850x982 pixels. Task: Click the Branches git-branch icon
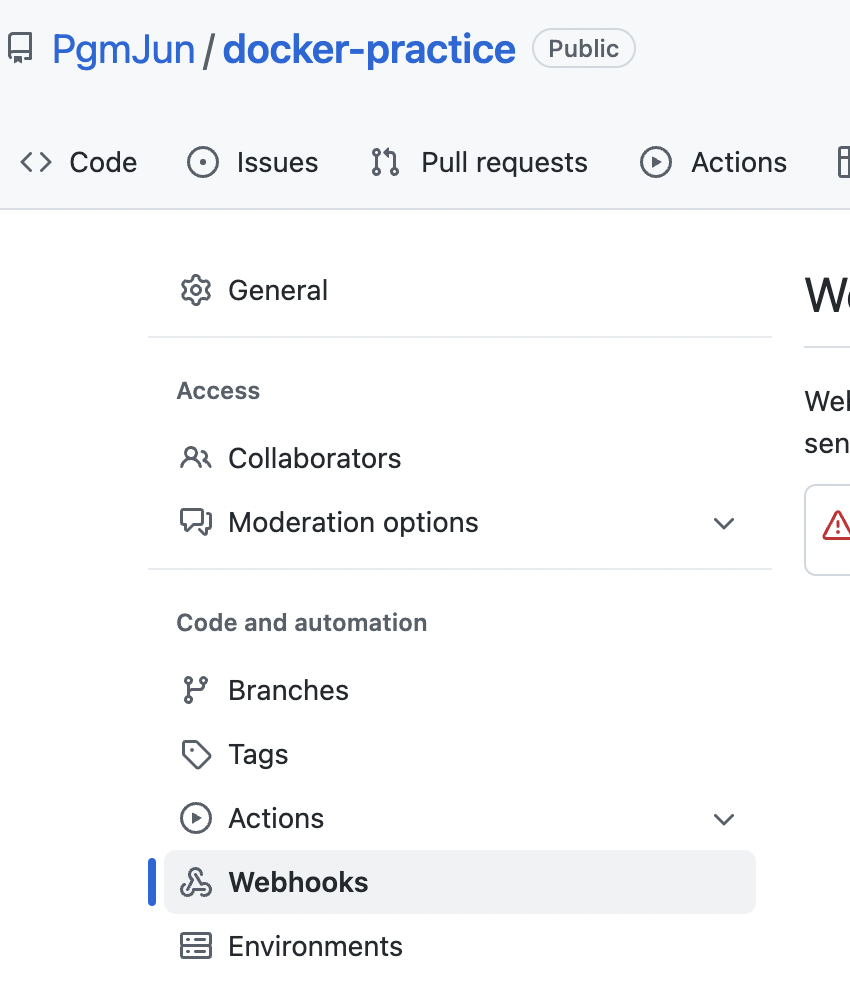click(x=196, y=690)
